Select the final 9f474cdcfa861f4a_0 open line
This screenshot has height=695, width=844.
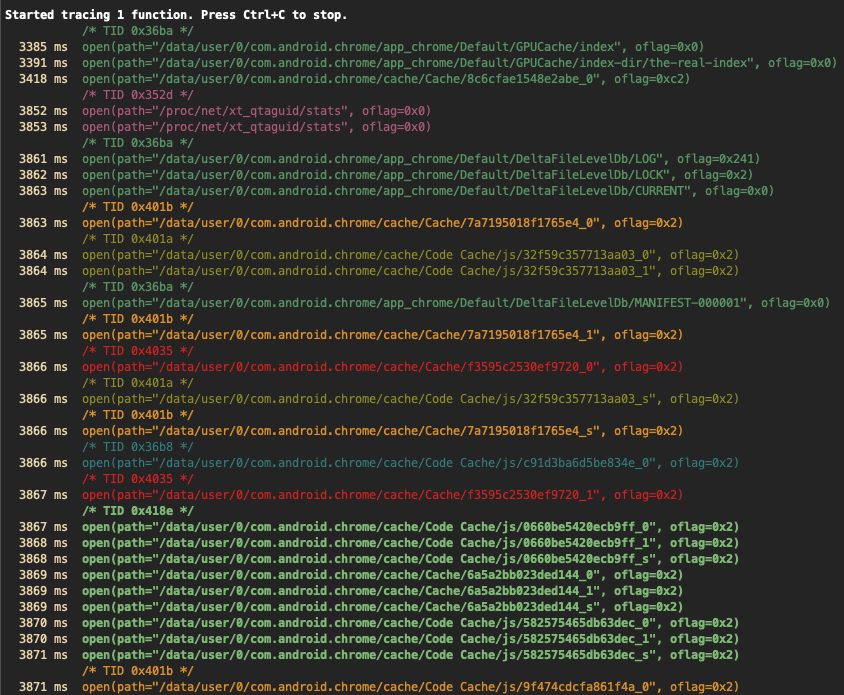coord(410,687)
